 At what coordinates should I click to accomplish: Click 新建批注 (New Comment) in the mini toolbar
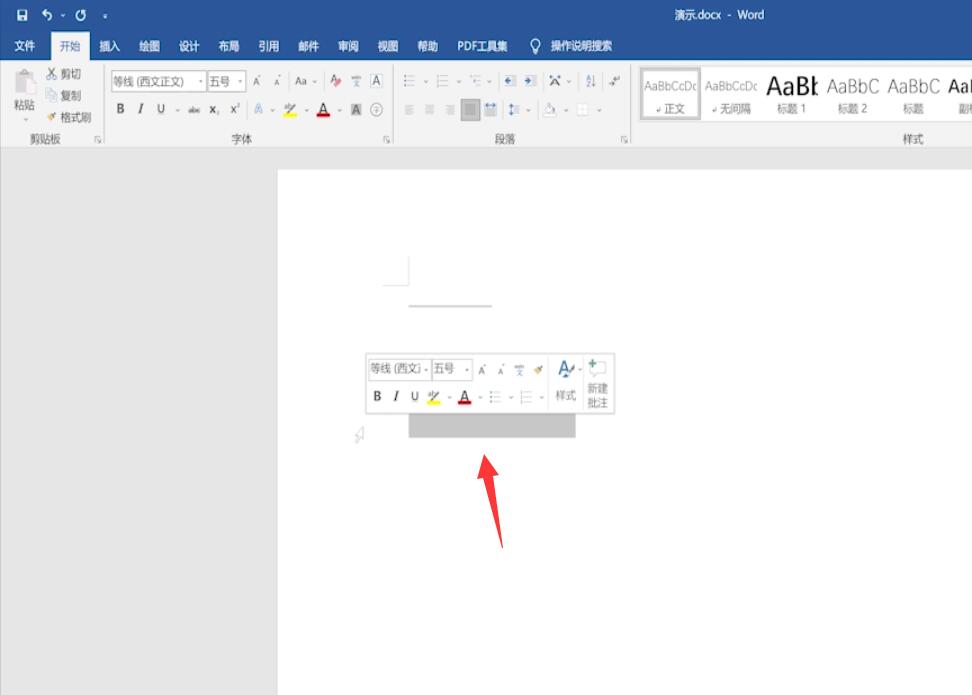click(x=597, y=383)
